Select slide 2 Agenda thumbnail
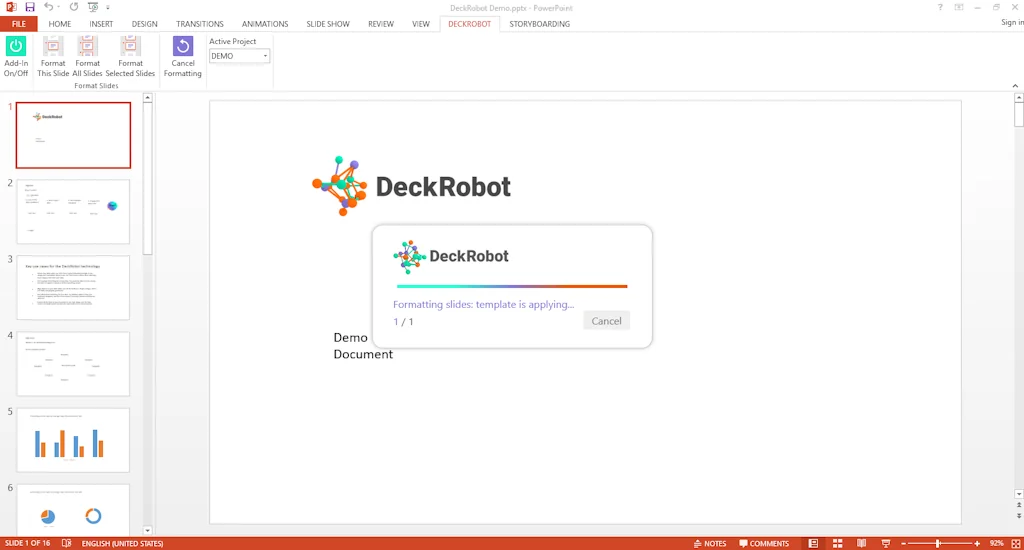Screen dimensions: 1024x550 click(x=73, y=212)
